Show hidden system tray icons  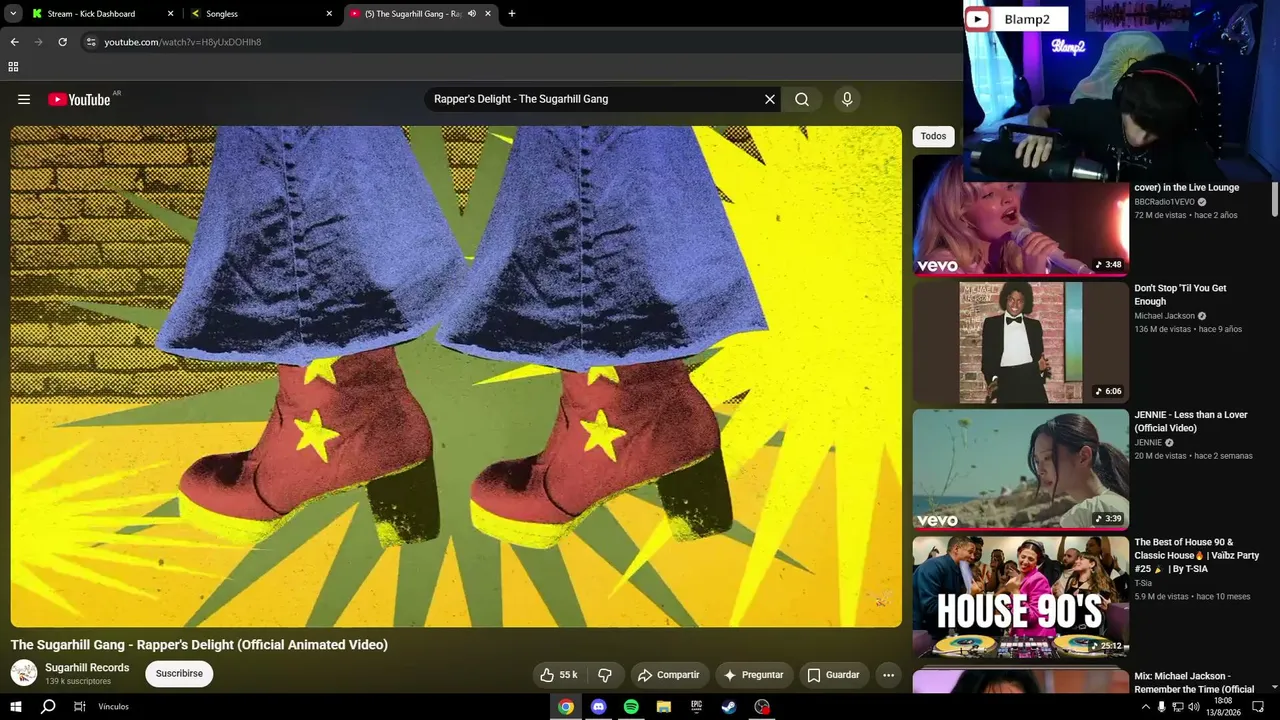1145,707
